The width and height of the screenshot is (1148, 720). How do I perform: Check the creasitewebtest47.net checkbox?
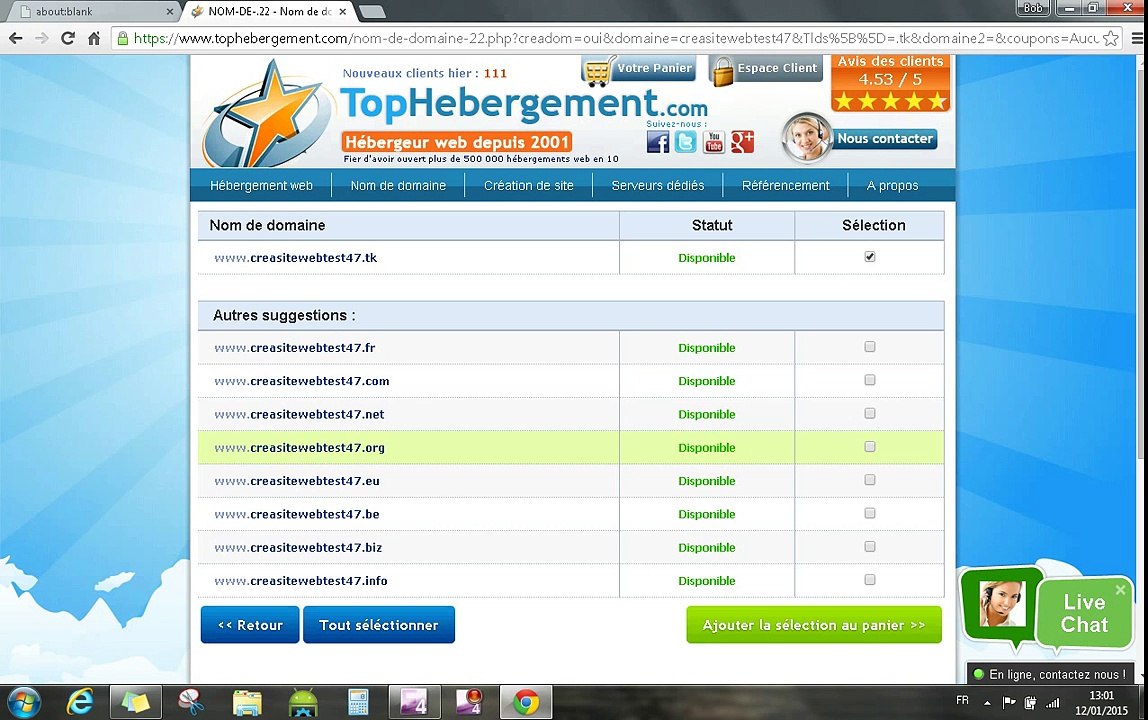[870, 413]
